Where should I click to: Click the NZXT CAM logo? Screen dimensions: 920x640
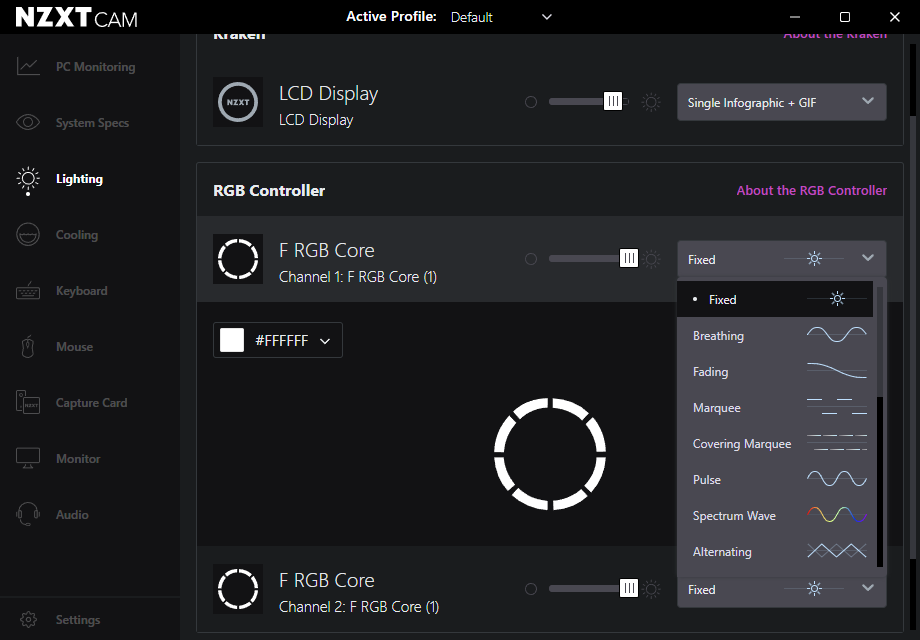pyautogui.click(x=76, y=17)
